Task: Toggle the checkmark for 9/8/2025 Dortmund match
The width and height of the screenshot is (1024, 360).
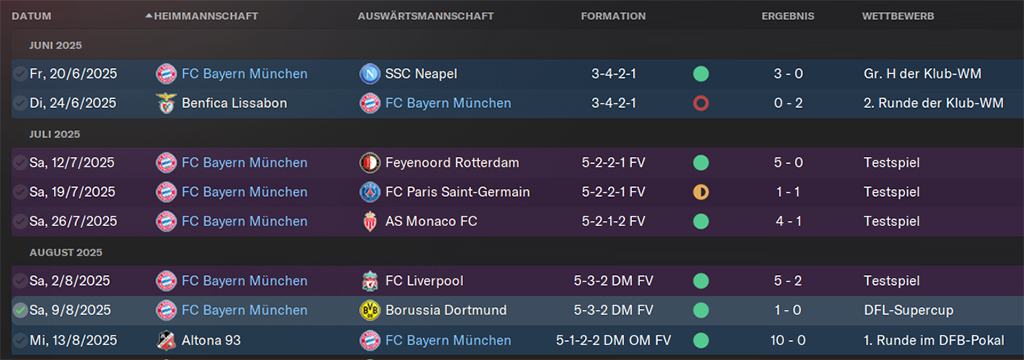Action: coord(20,310)
